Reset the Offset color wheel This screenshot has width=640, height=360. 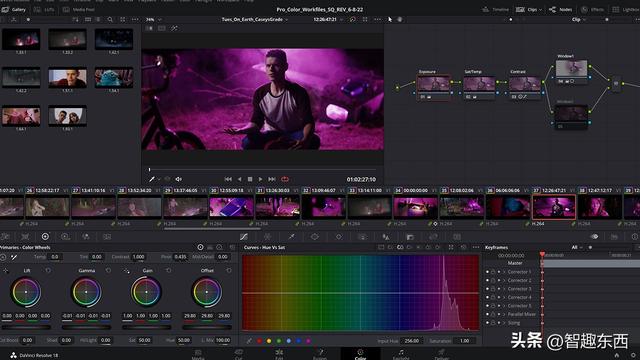[x=229, y=270]
